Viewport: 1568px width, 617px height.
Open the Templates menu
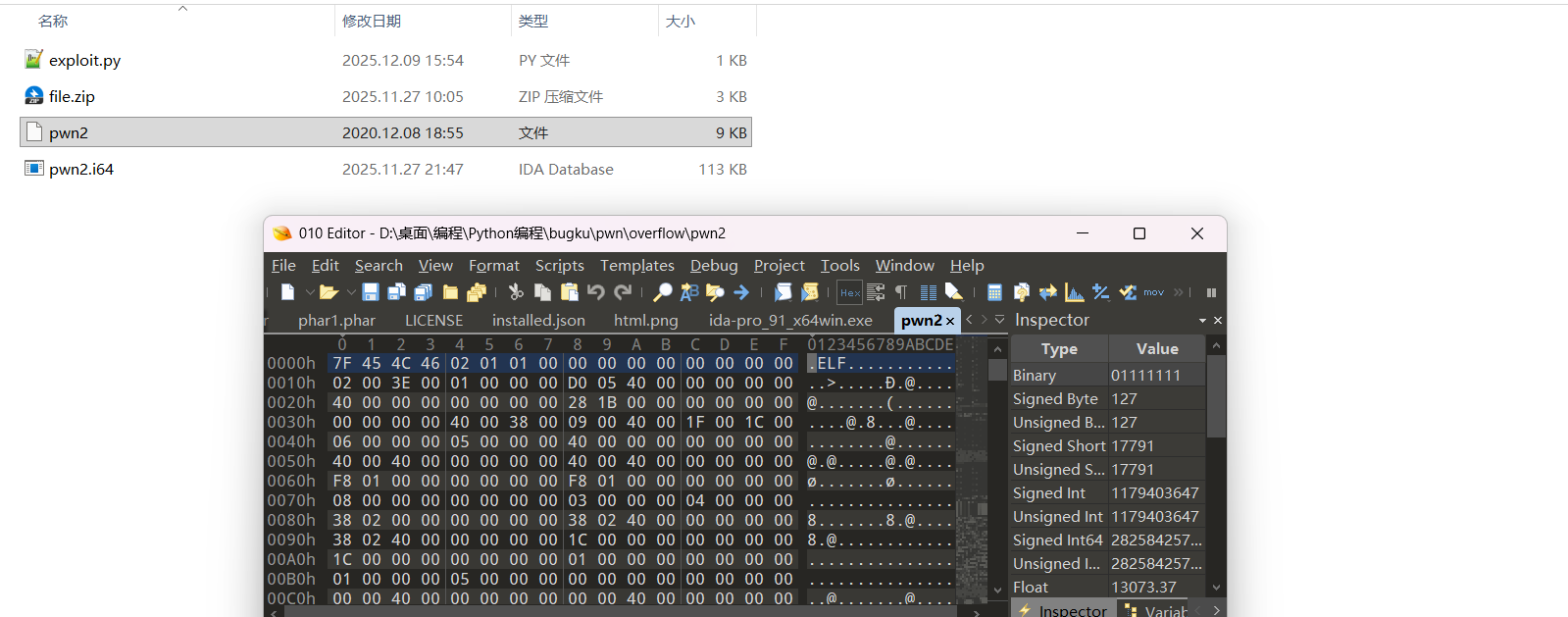point(637,266)
